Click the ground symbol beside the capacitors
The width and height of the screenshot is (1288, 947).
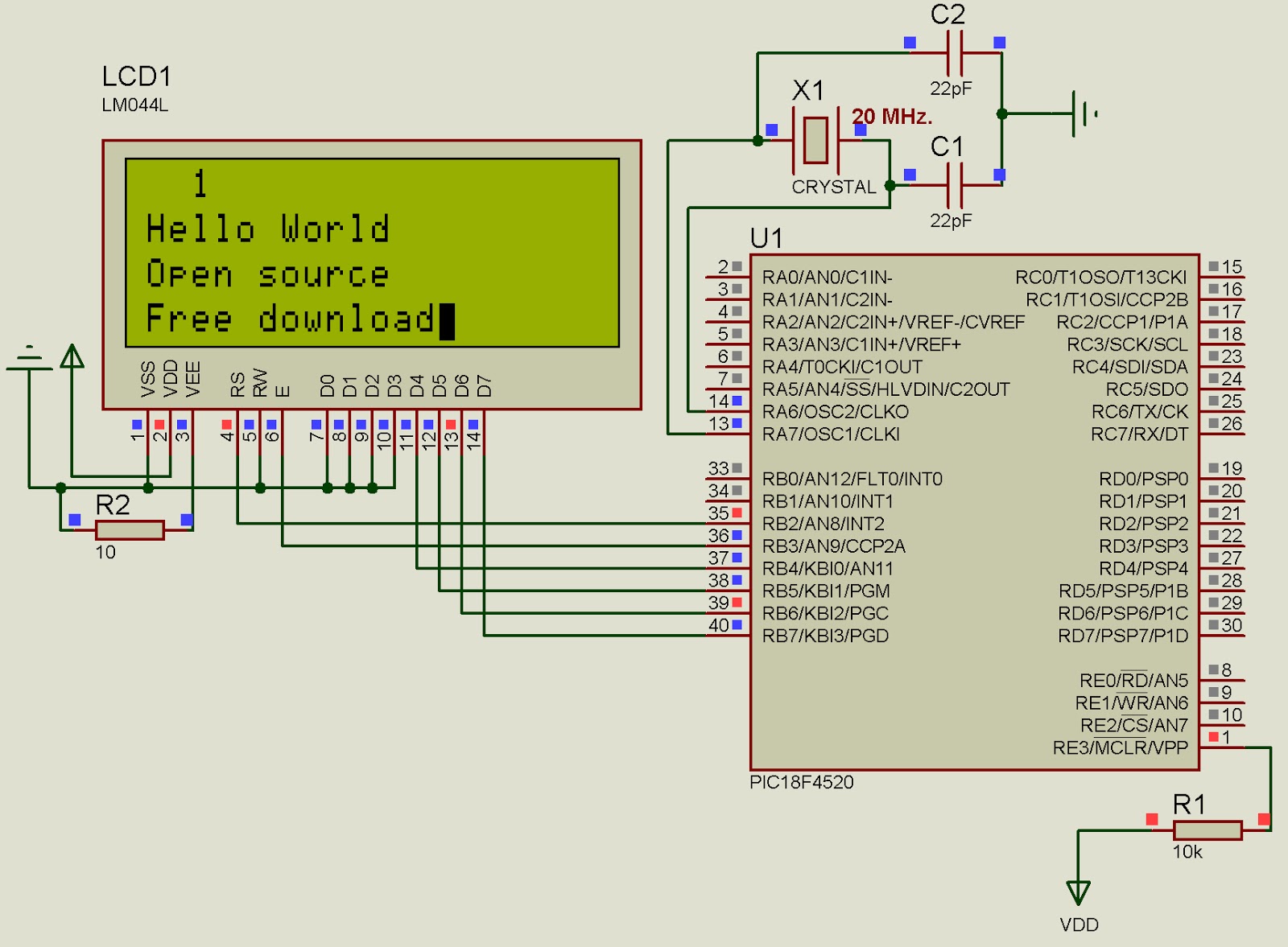coord(1084,113)
